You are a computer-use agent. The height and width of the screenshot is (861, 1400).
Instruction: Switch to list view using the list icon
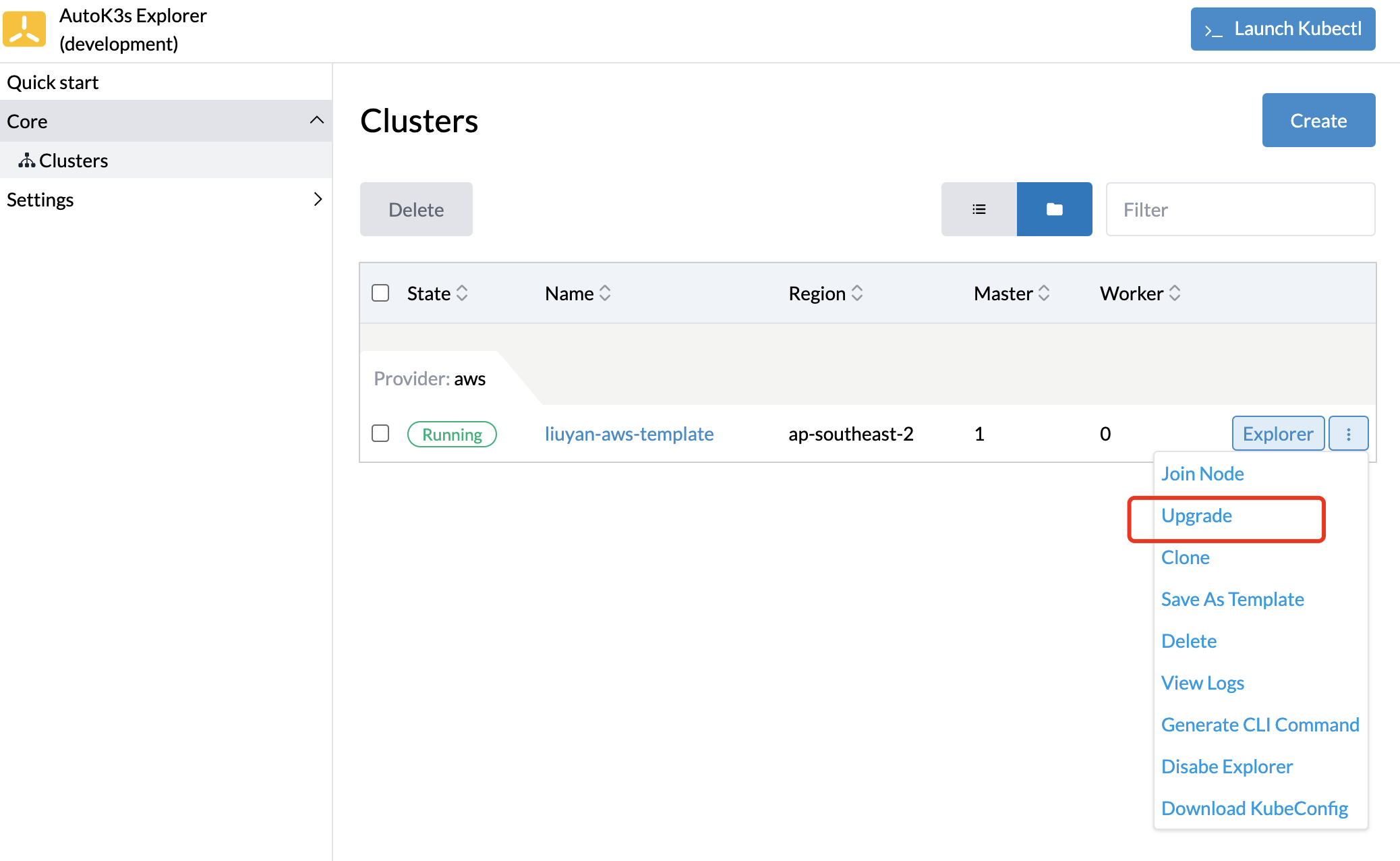[979, 209]
